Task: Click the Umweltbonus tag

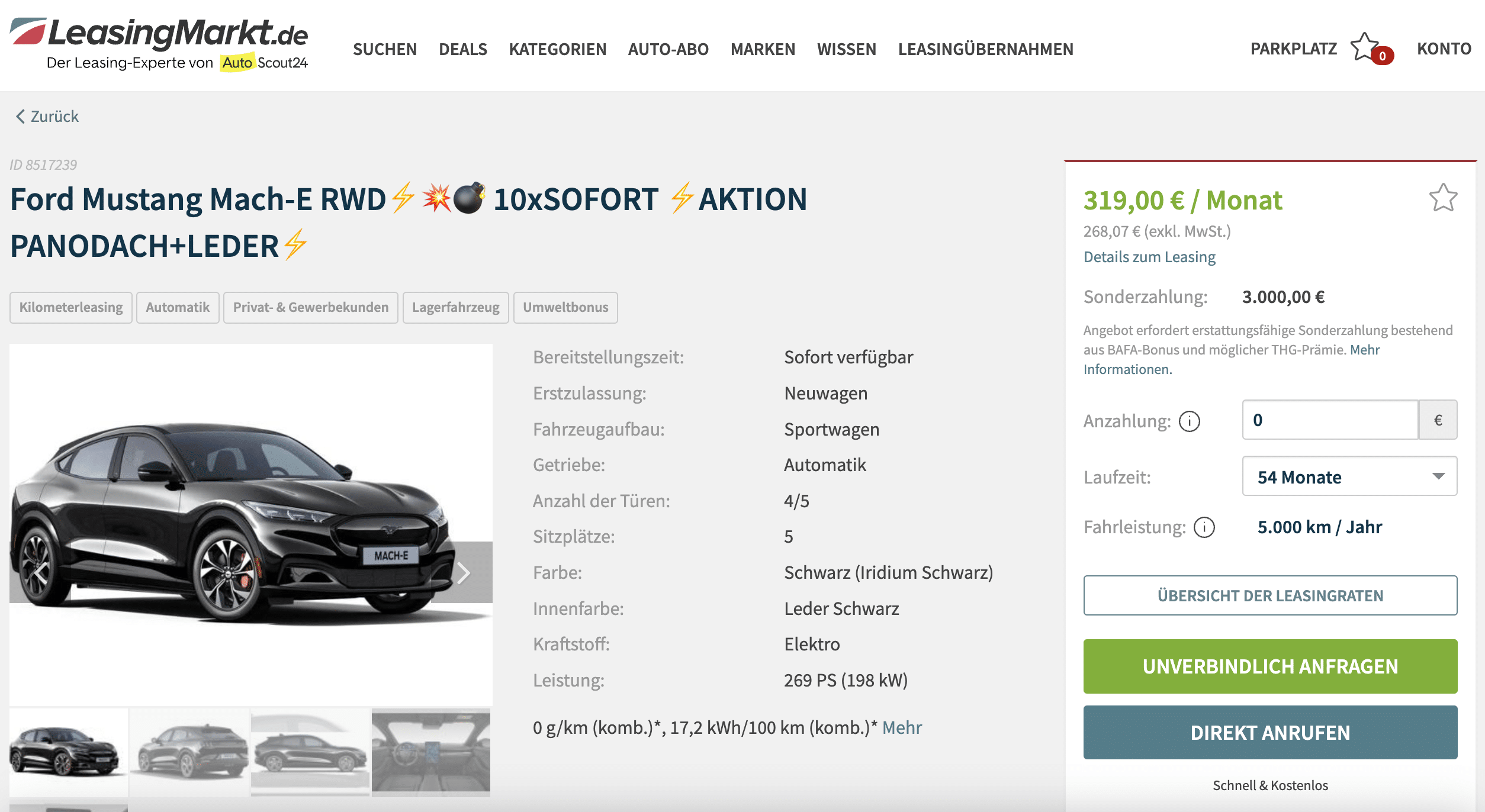Action: point(565,307)
